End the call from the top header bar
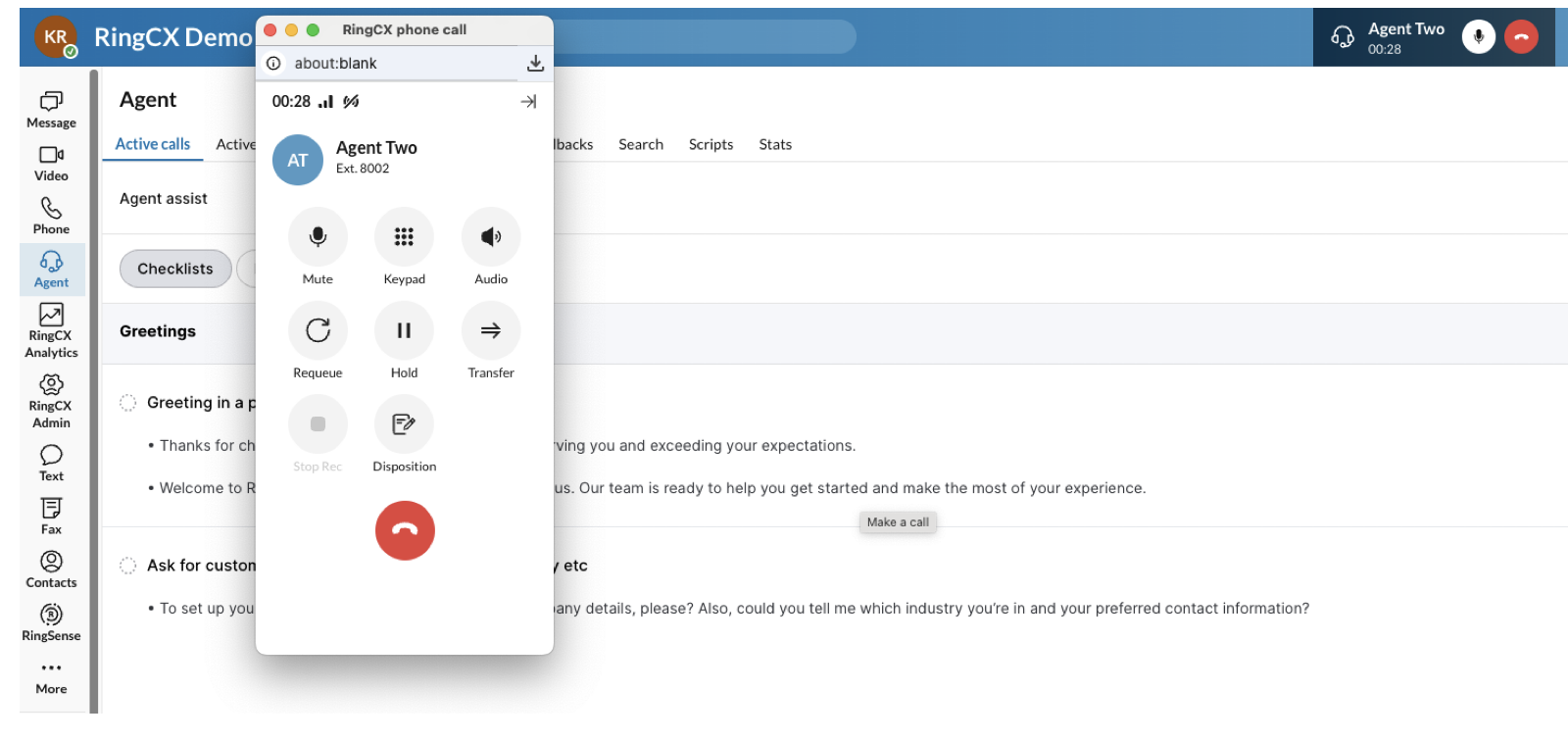Screen dimensions: 1568x741 click(x=1521, y=37)
